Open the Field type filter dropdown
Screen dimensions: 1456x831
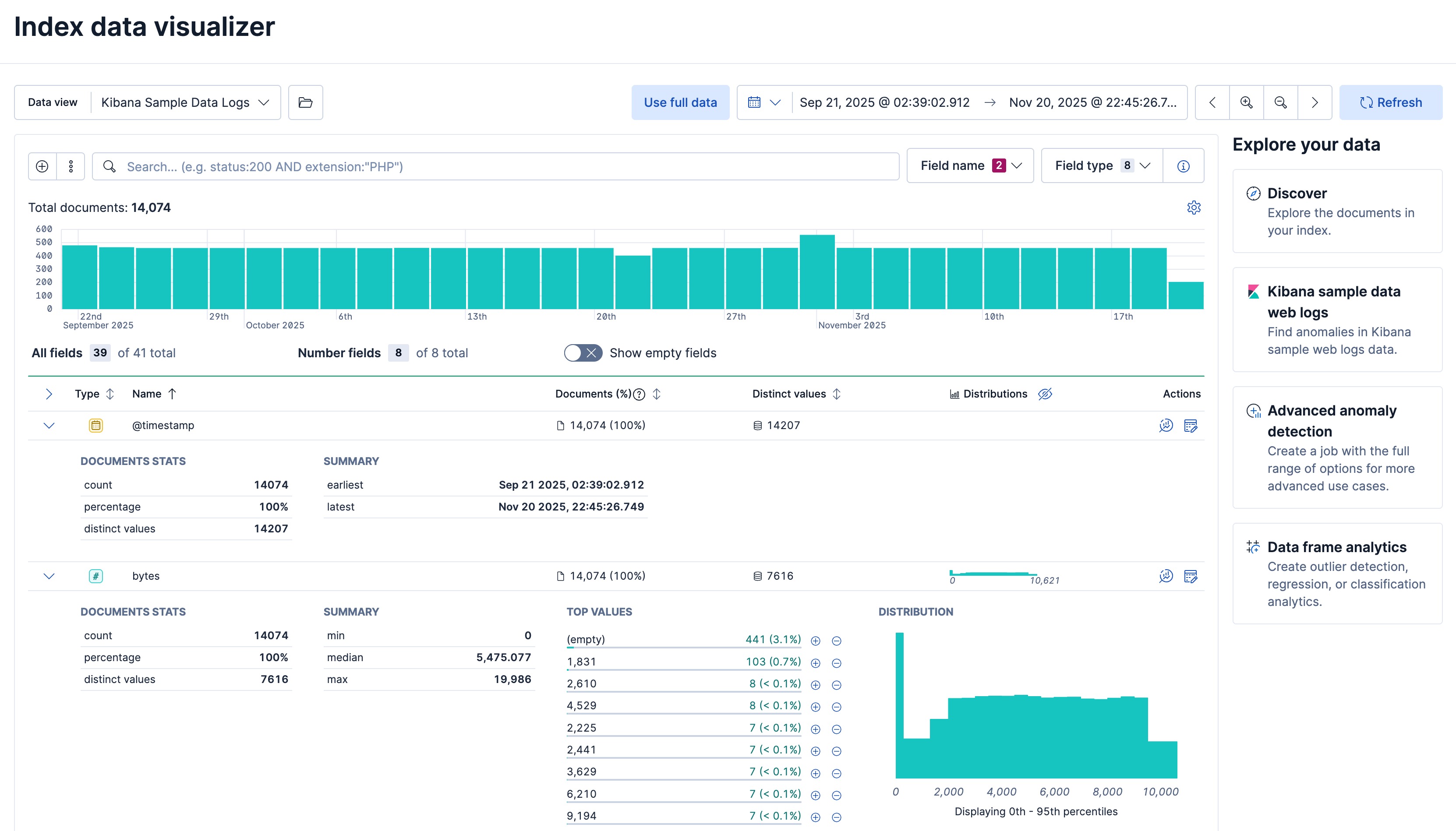[1102, 165]
